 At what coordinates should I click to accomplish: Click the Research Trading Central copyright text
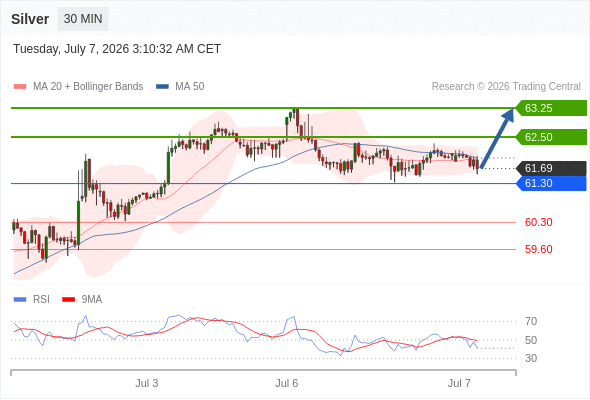tap(506, 87)
